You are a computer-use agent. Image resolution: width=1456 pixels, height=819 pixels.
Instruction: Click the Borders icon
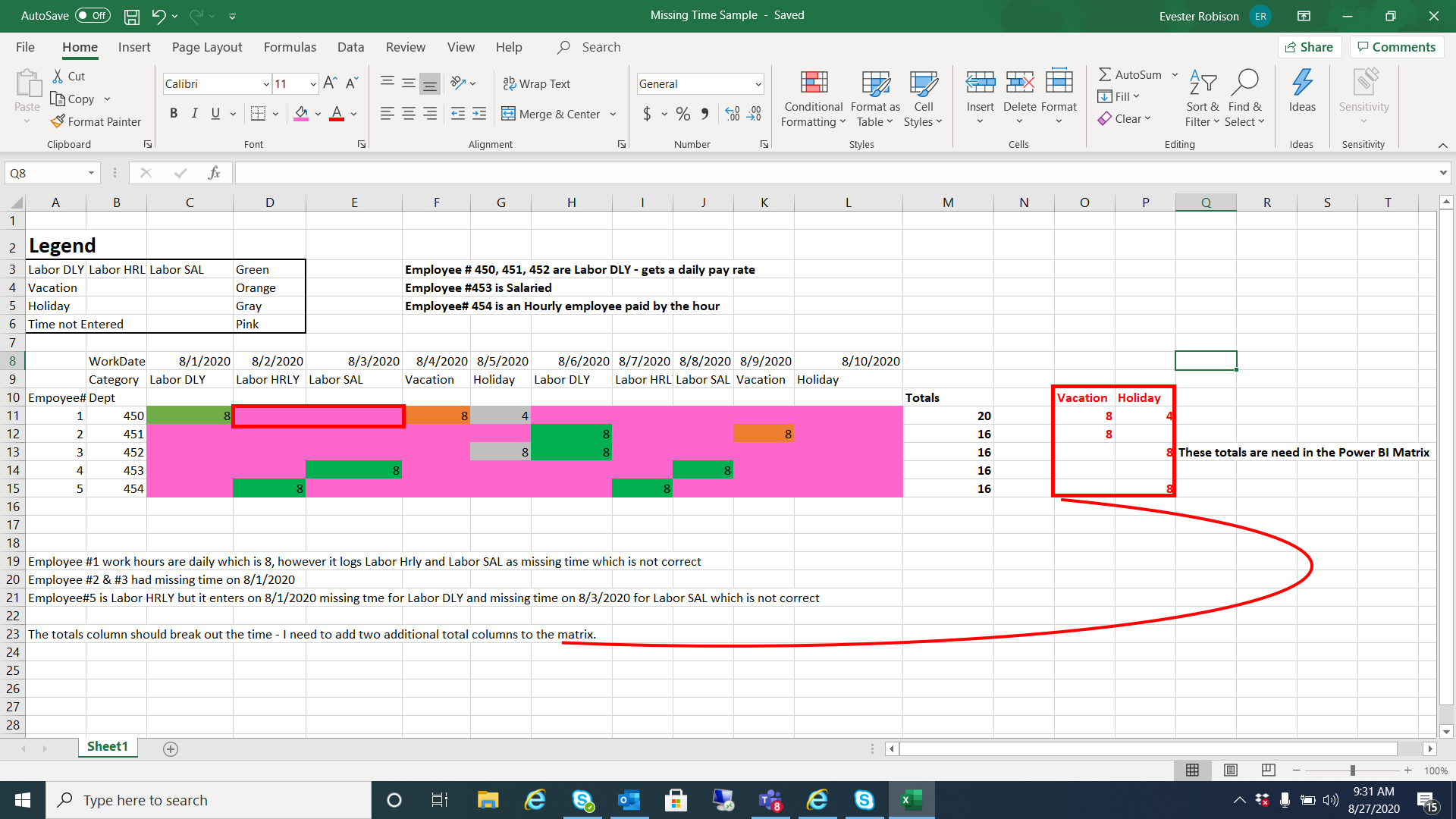click(x=258, y=114)
